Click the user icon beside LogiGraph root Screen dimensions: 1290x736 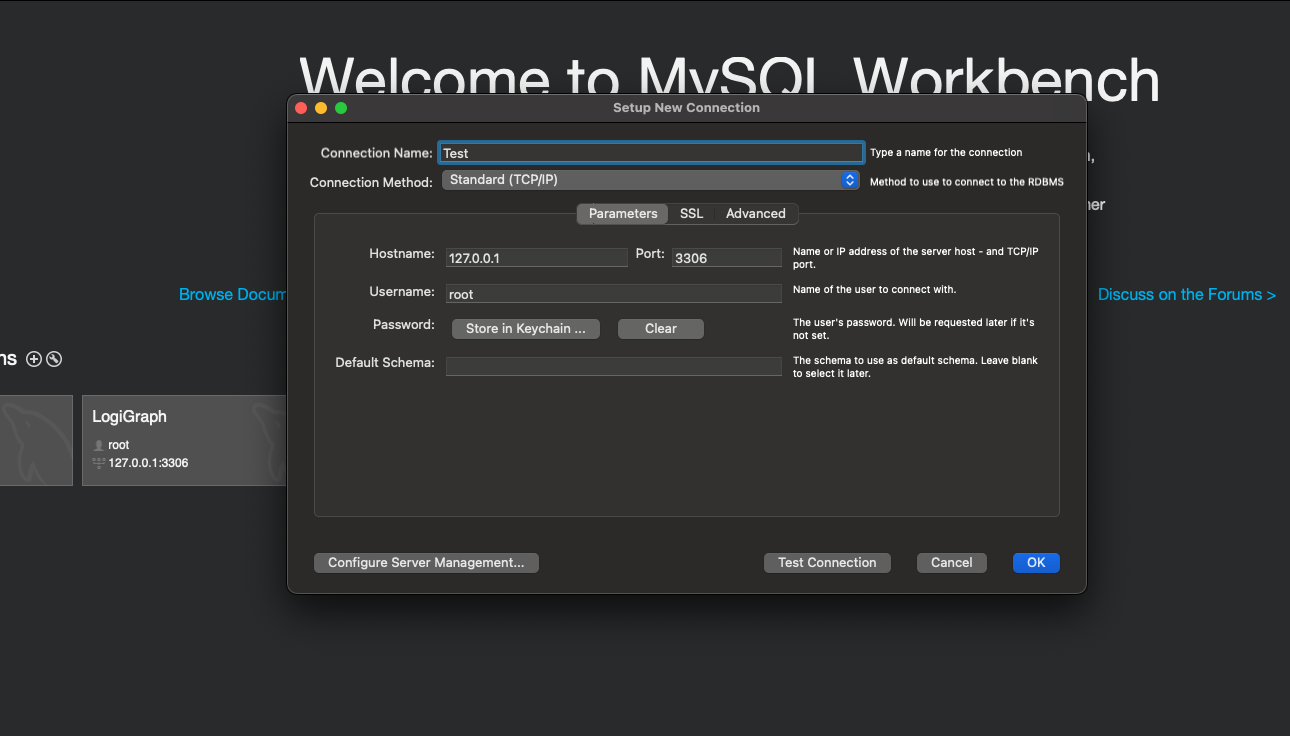point(98,445)
